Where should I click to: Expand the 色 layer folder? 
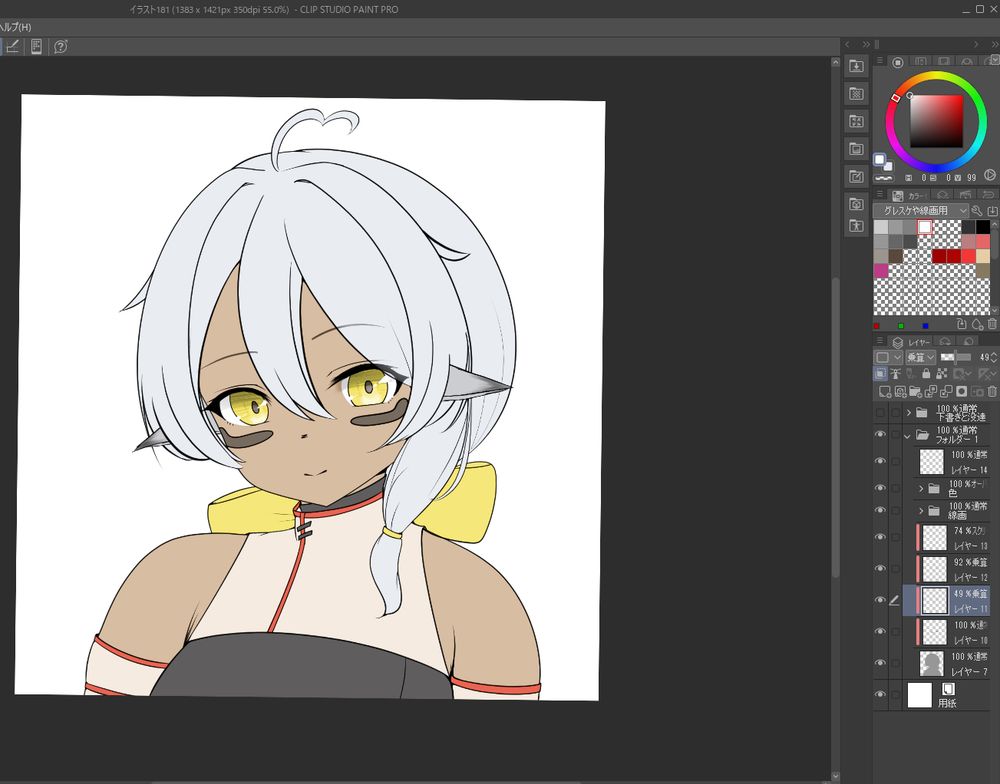pos(921,489)
